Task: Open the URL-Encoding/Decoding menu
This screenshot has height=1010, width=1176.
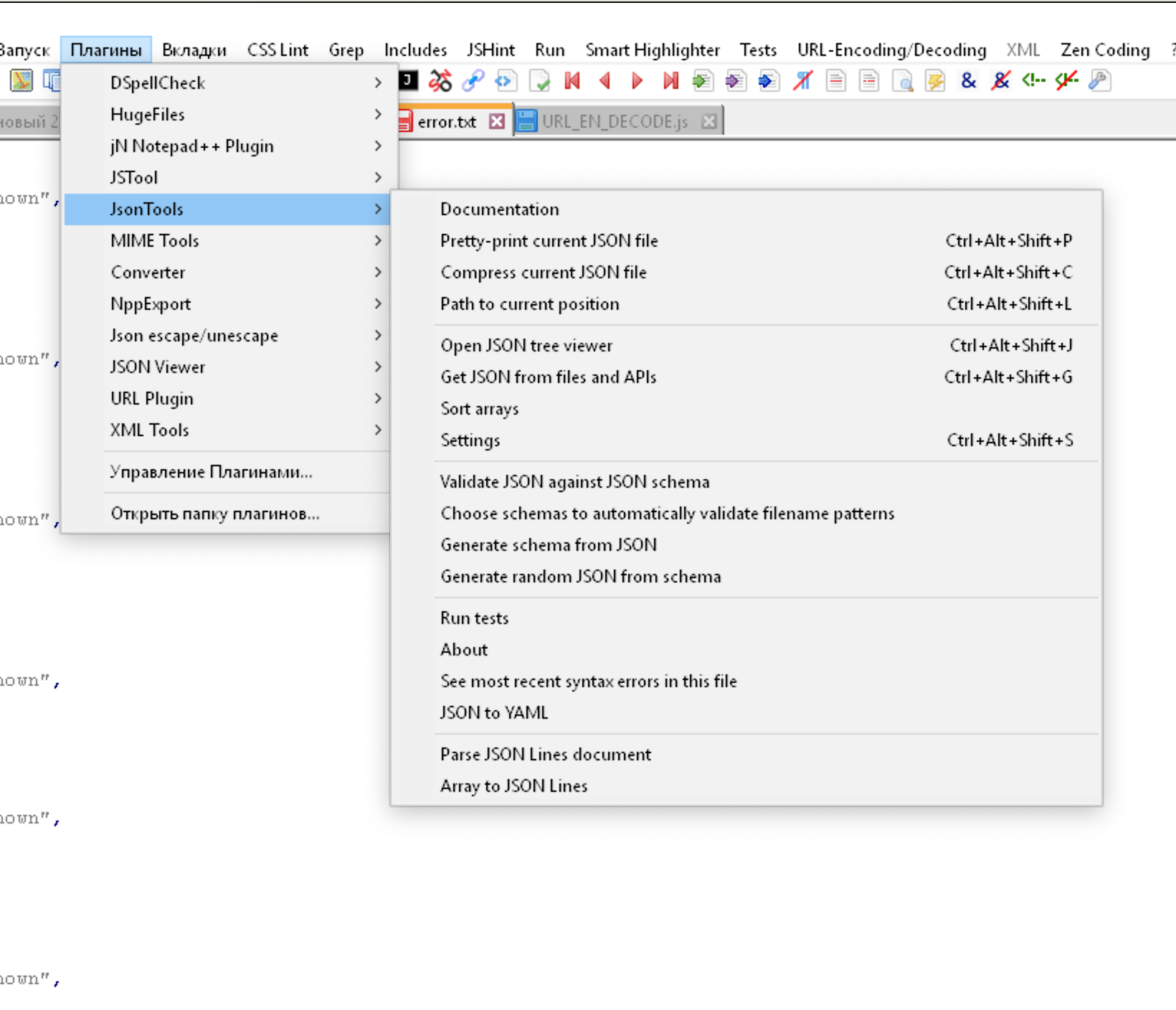Action: click(x=891, y=50)
